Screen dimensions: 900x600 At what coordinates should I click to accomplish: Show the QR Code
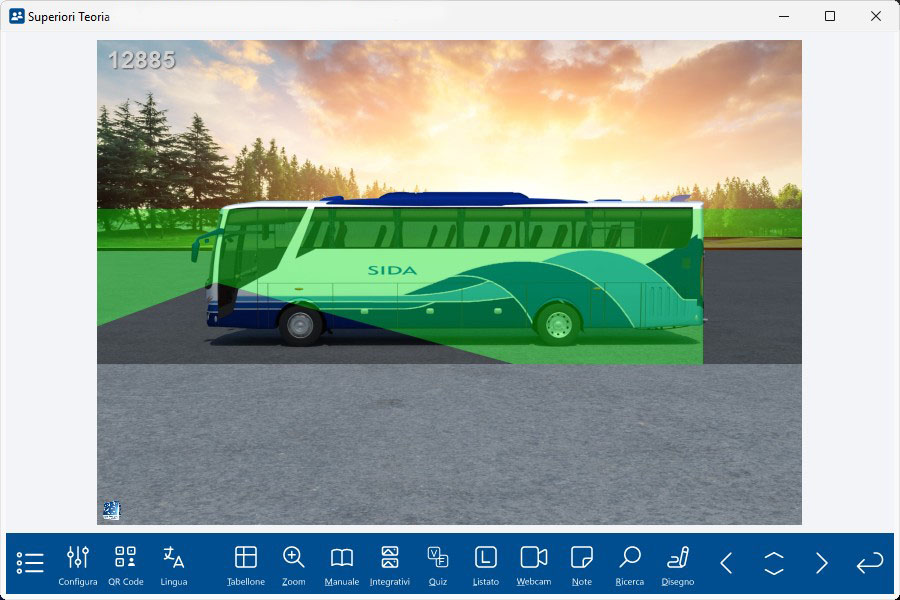(x=126, y=565)
